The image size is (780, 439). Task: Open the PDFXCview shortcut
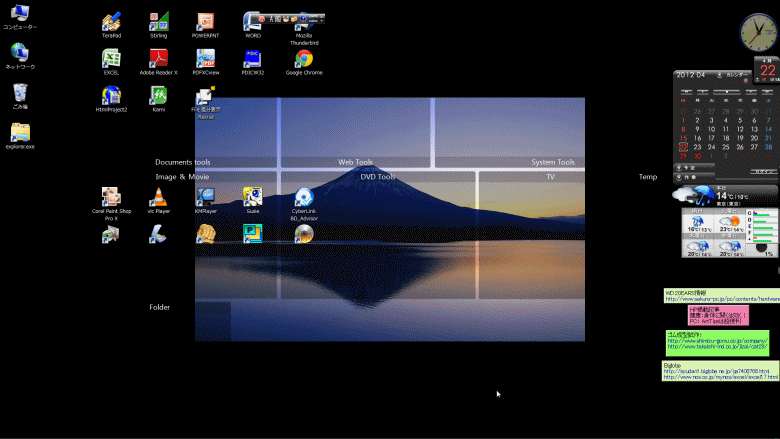tap(205, 59)
